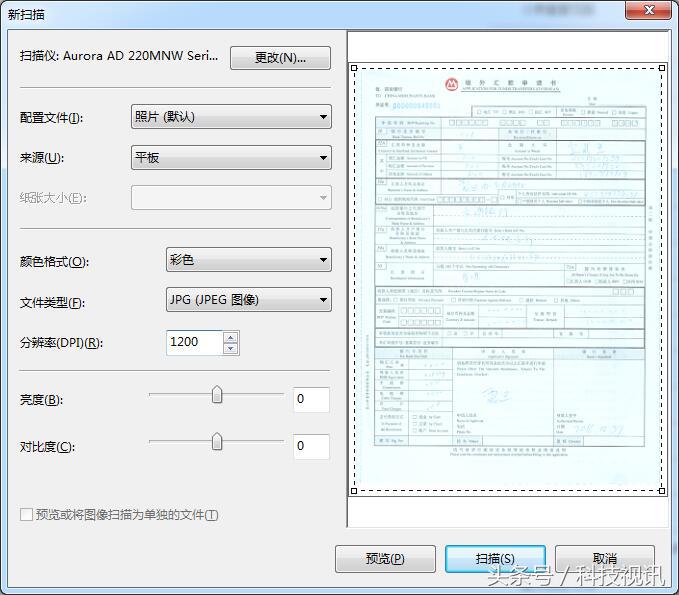Click the bottom-left crop handle of preview
Viewport: 679px width, 595px height.
(354, 491)
